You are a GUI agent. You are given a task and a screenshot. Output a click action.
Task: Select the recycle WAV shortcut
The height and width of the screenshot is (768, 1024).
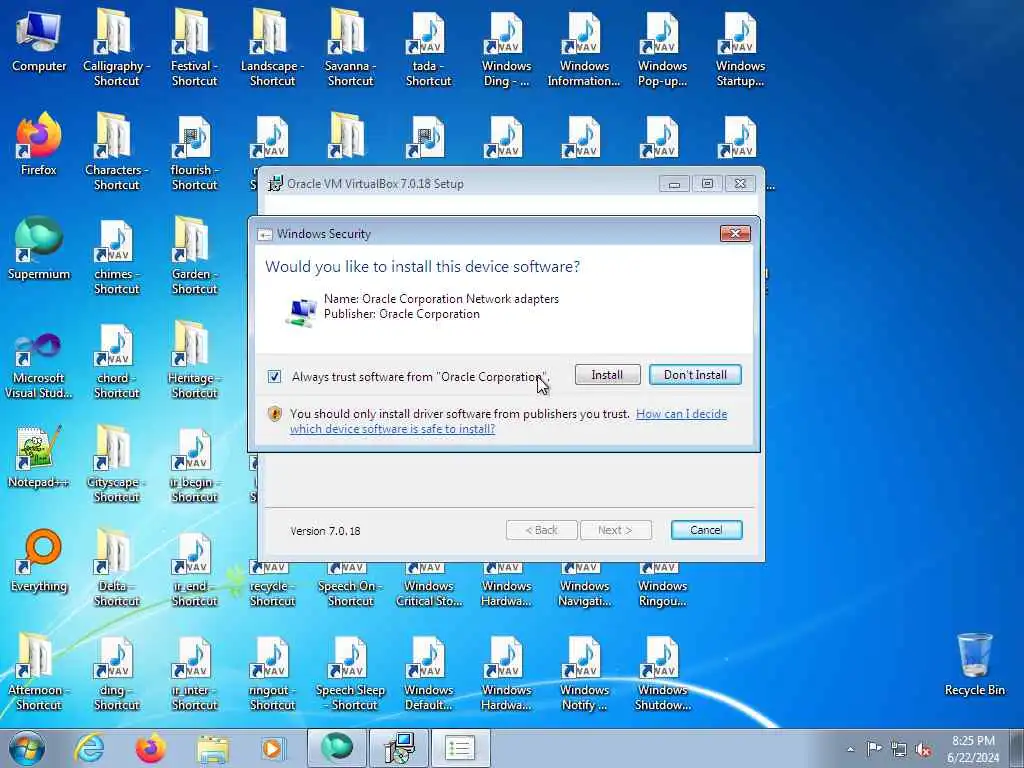click(272, 585)
